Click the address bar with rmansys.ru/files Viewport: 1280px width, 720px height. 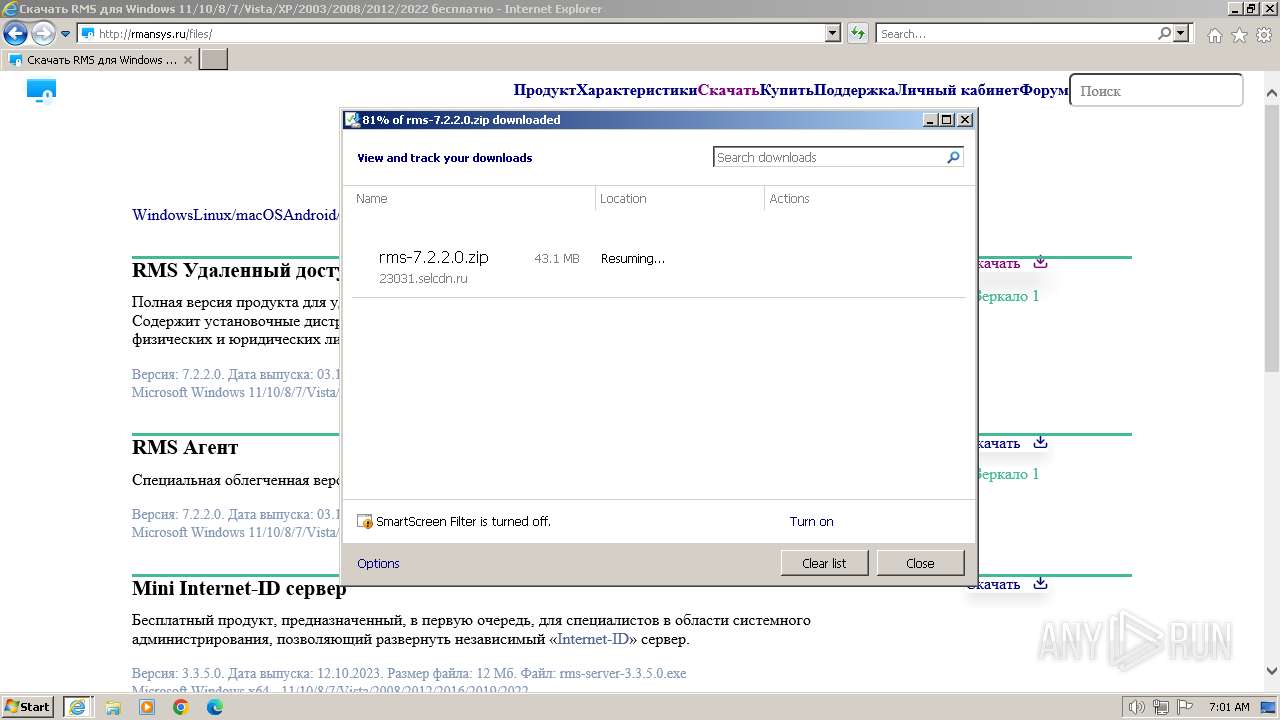(451, 33)
